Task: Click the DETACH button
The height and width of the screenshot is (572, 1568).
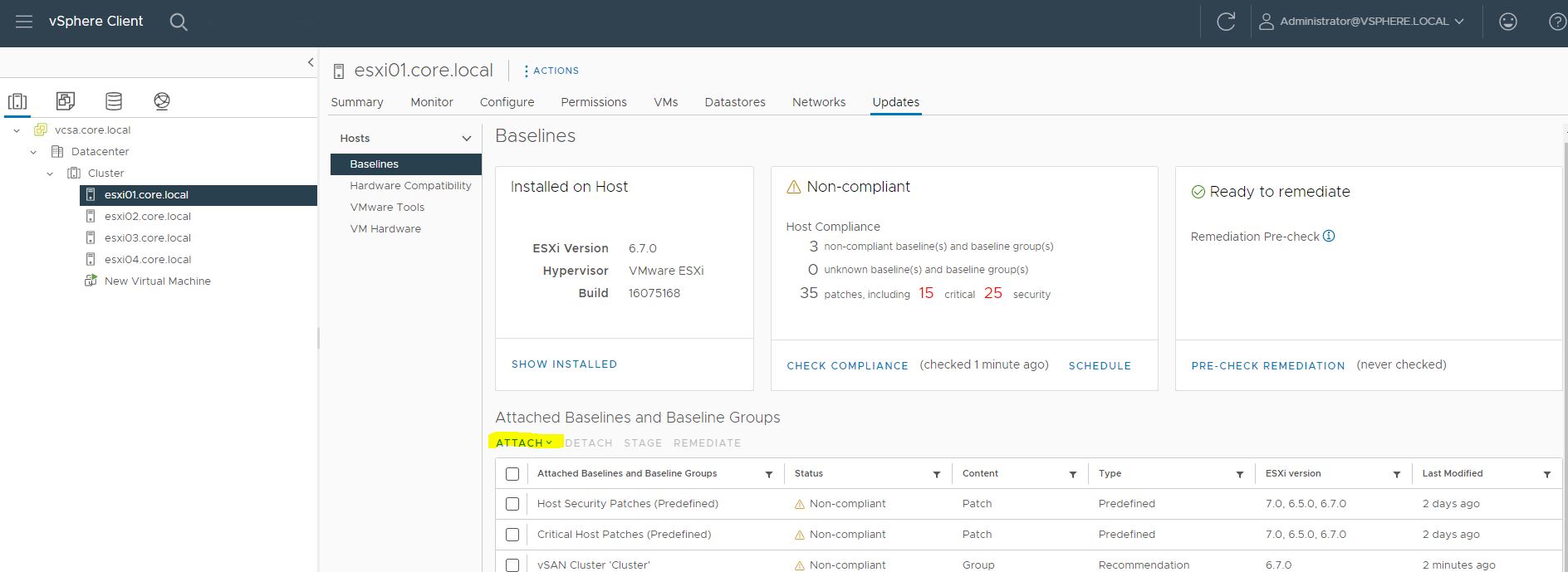Action: click(x=589, y=443)
